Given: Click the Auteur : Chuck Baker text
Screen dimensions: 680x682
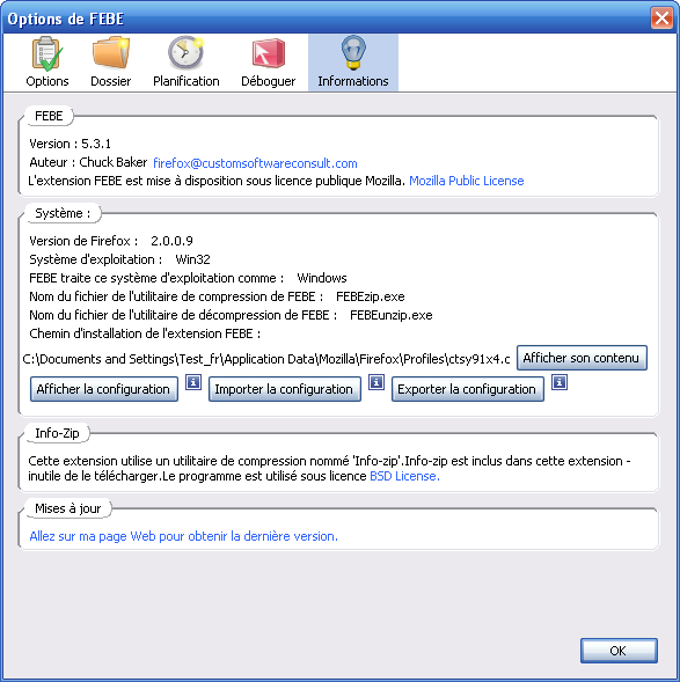Looking at the screenshot, I should [88, 162].
